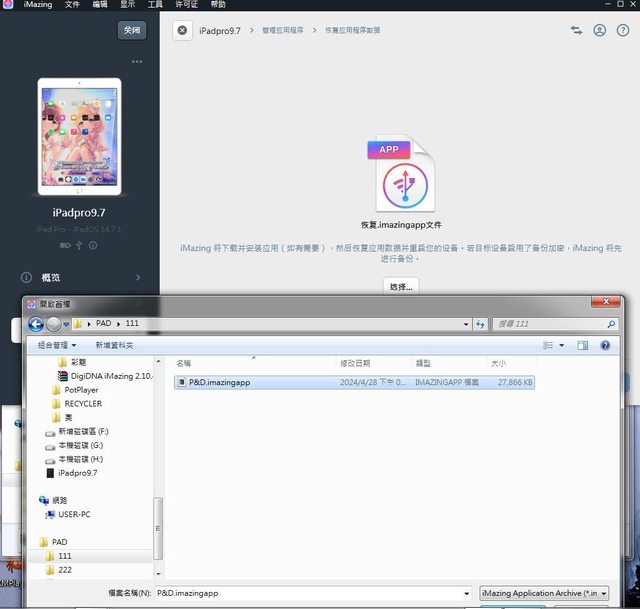Open the file type filter dropdown
Viewport: 640px width, 609px height.
pyautogui.click(x=544, y=593)
